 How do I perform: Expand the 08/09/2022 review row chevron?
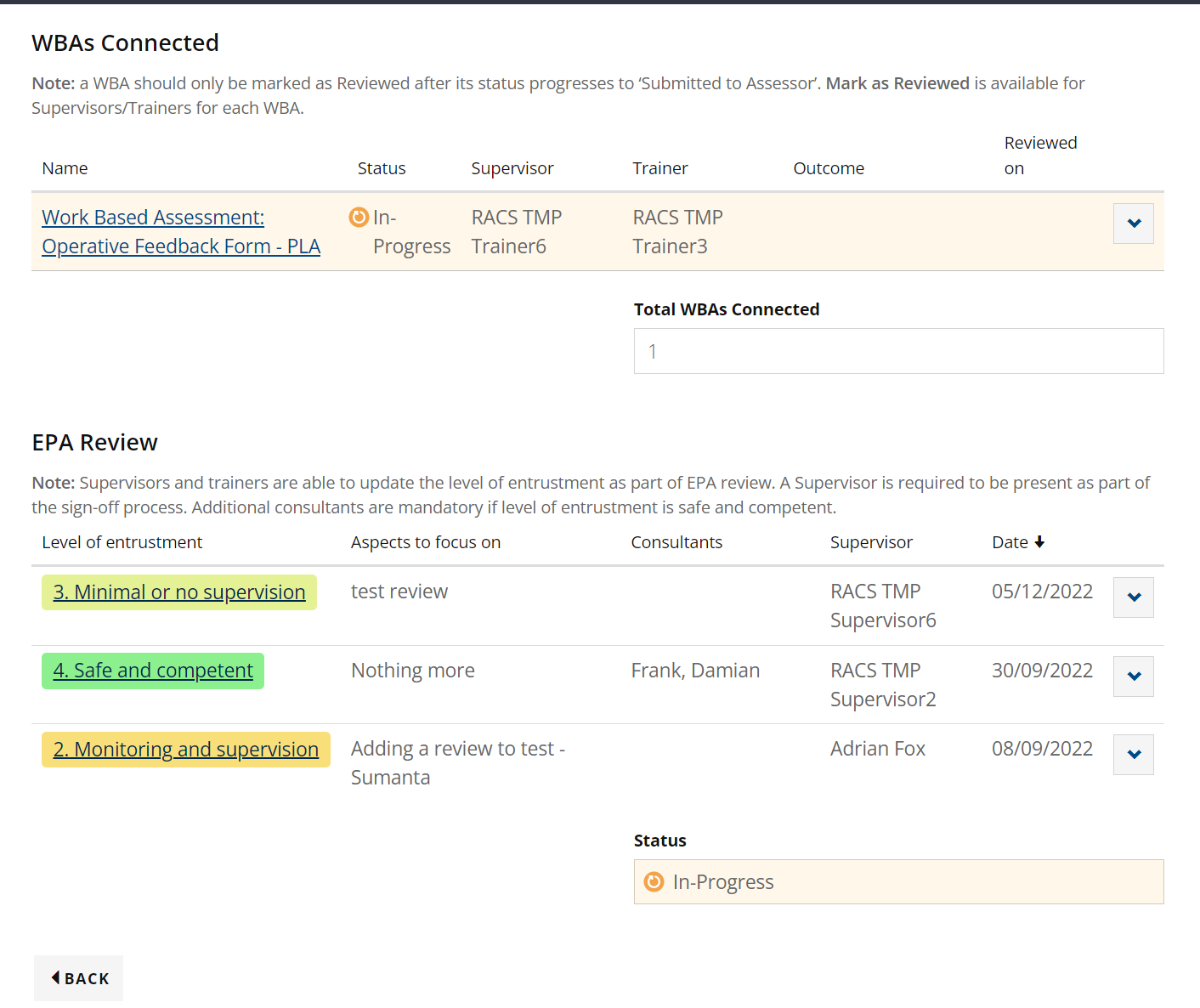[1134, 755]
